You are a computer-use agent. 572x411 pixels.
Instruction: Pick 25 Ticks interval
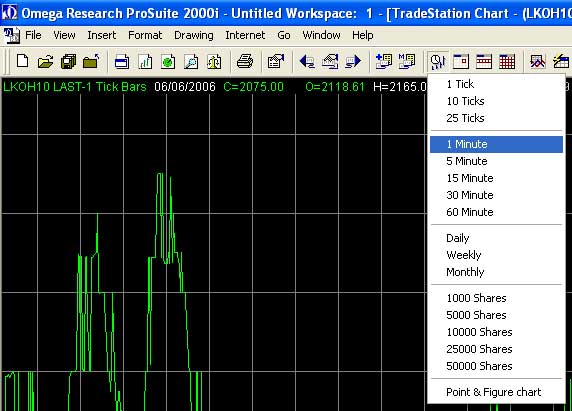496,118
